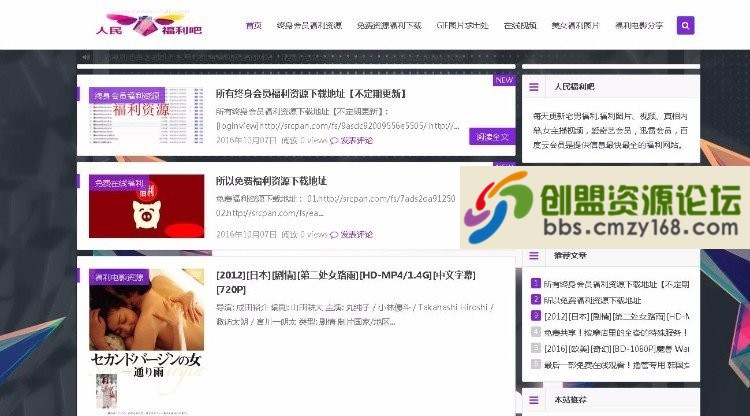Viewport: 750px width, 416px height.
Task: Click the srcpan.com URL in the first post excerpt
Action: point(338,126)
